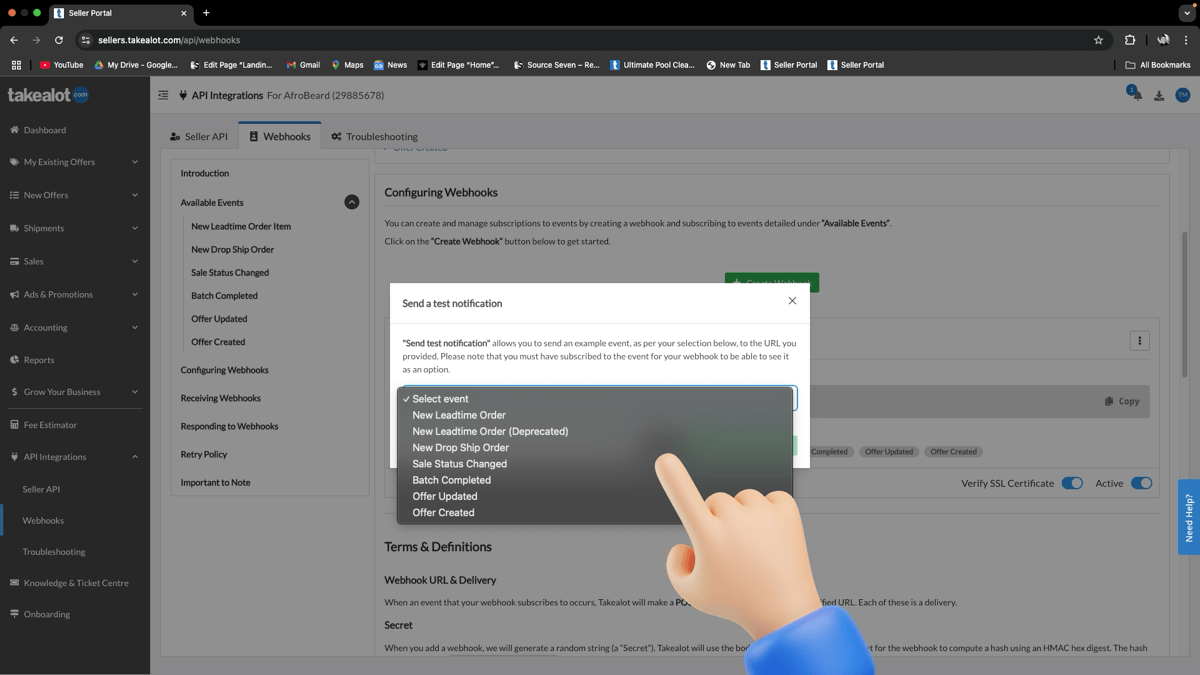Click the Copy button
This screenshot has height=675, width=1200.
[x=1122, y=401]
